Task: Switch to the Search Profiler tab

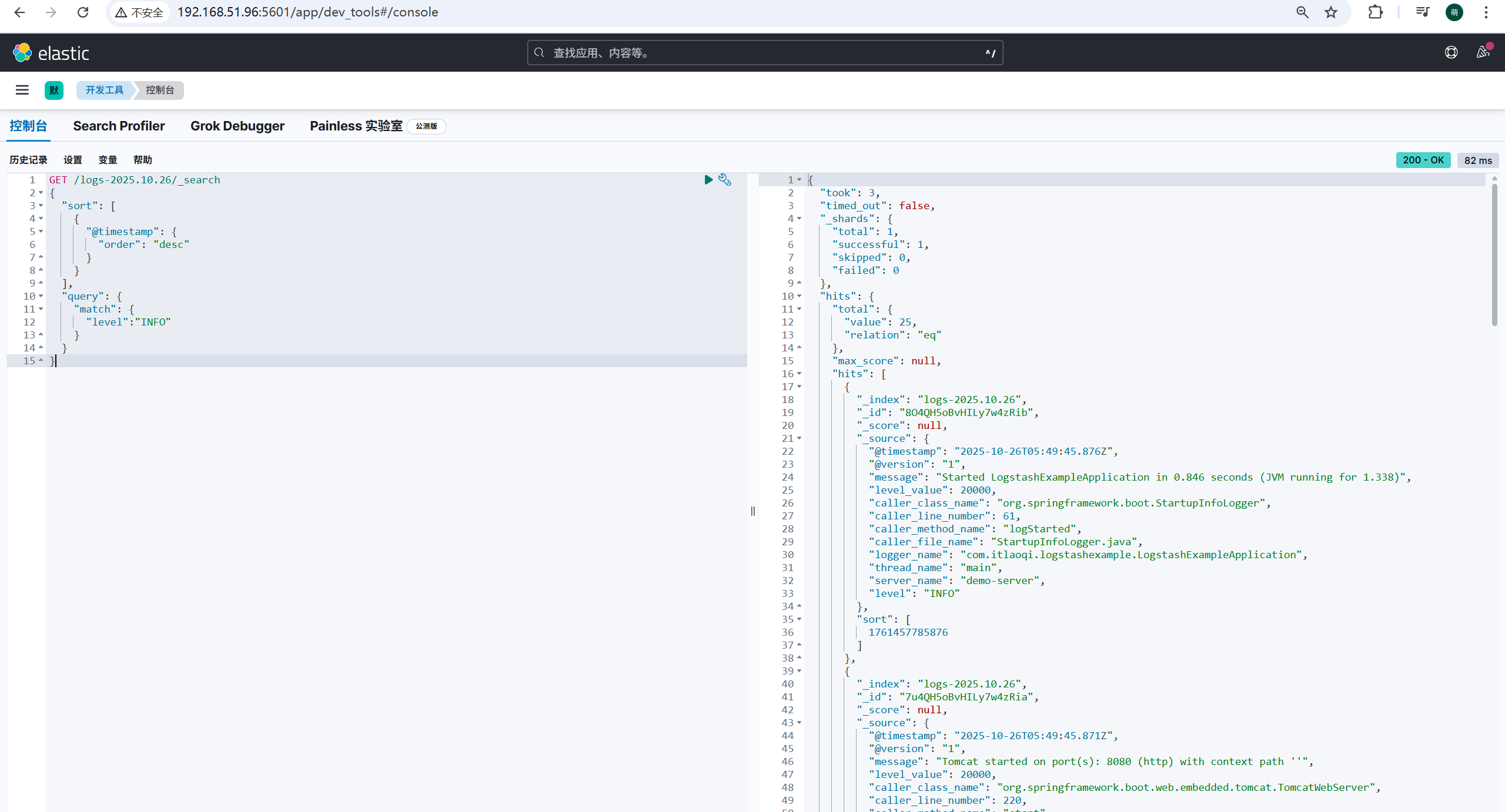Action: (x=119, y=126)
